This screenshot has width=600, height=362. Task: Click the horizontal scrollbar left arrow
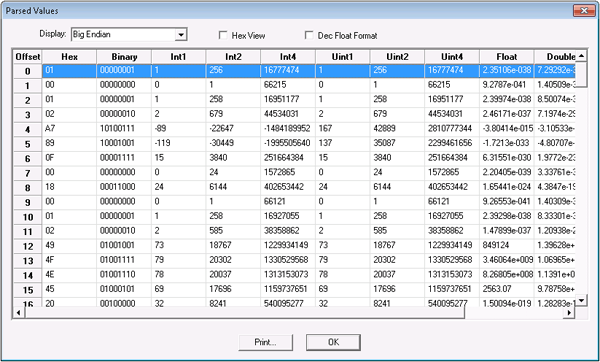point(18,313)
